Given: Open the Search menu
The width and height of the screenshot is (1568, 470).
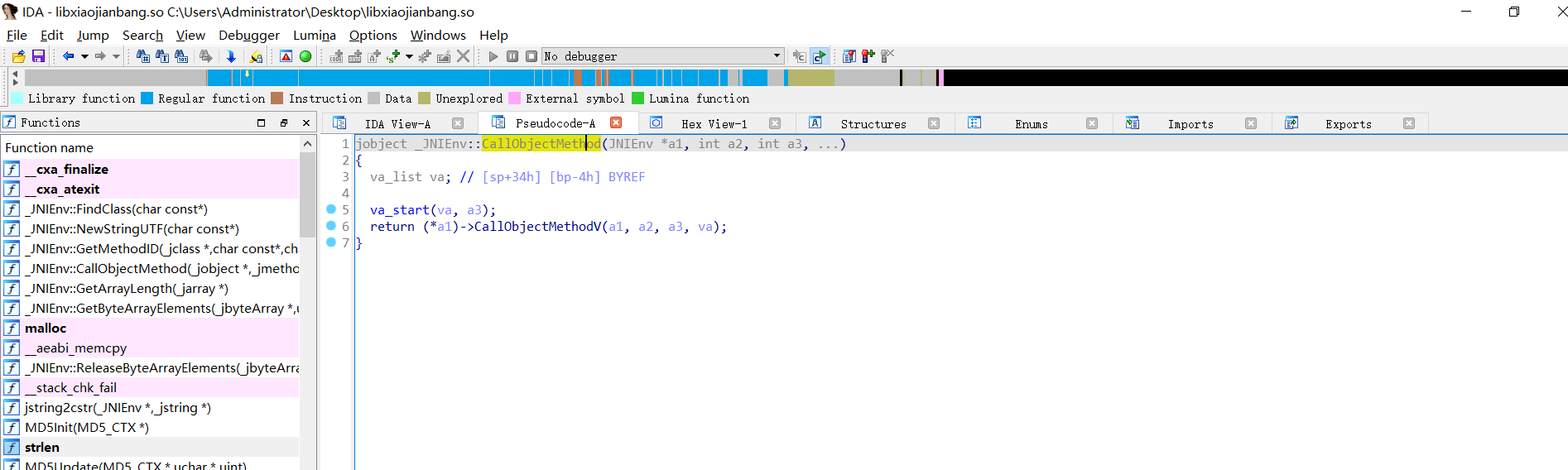Looking at the screenshot, I should coord(142,35).
